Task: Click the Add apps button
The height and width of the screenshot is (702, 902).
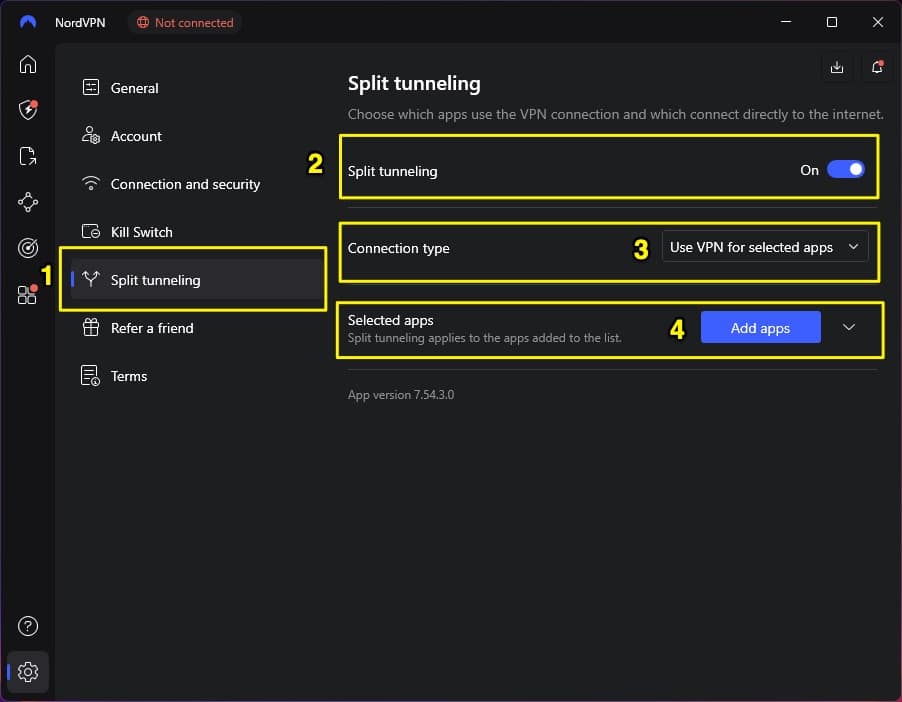Action: pos(760,327)
